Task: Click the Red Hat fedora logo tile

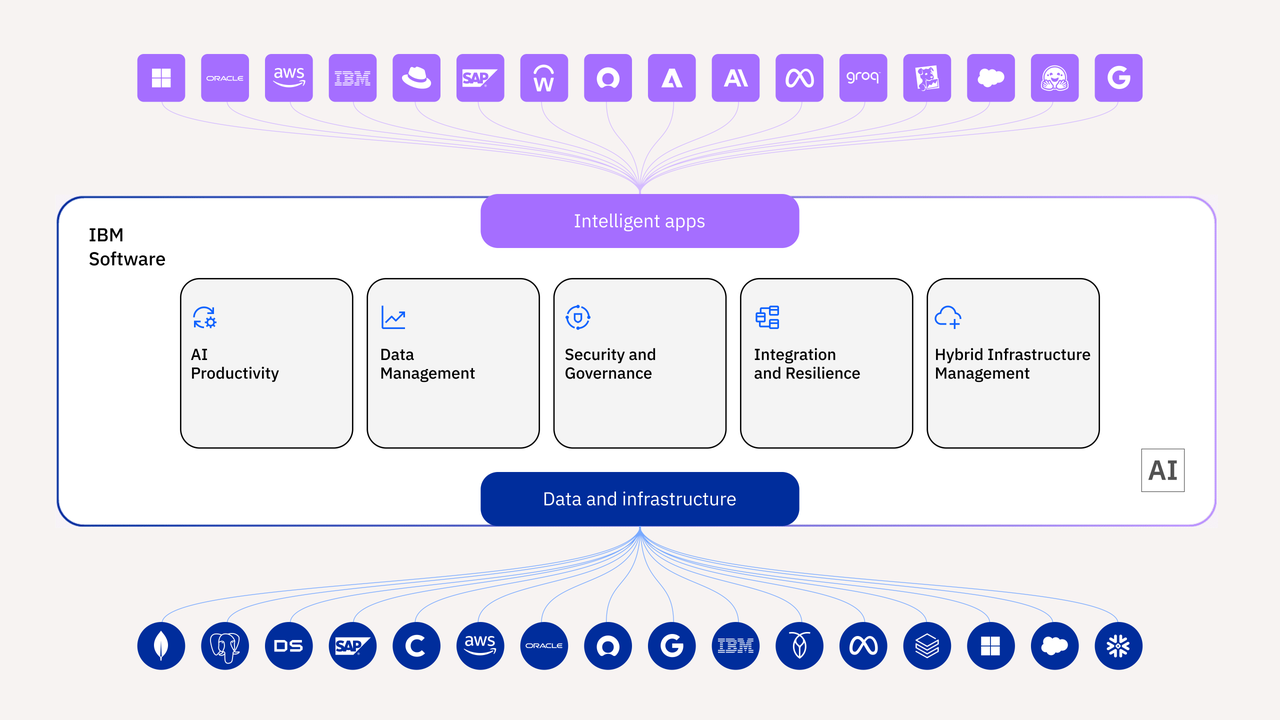Action: [417, 78]
